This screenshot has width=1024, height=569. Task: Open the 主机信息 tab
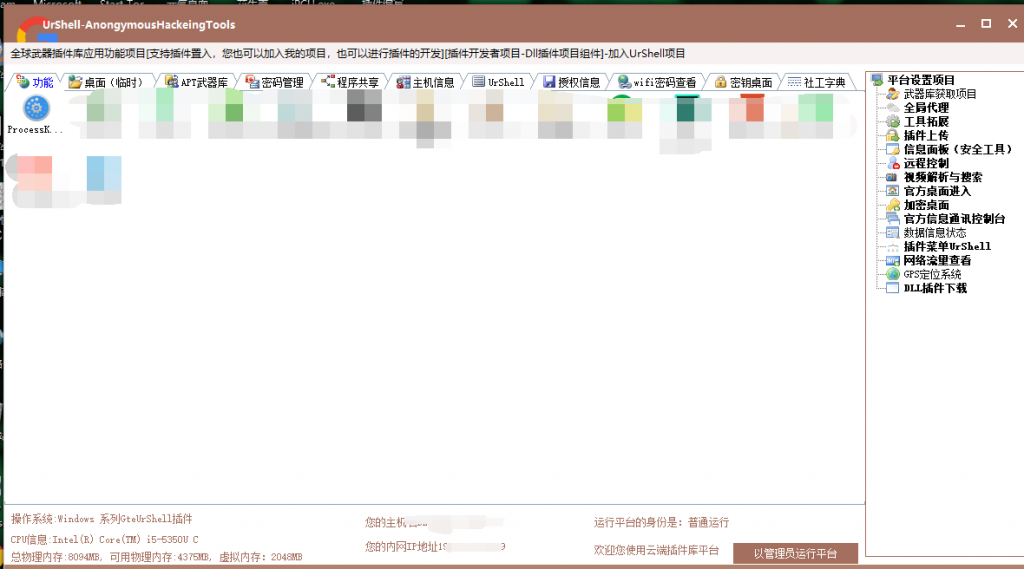coord(426,82)
